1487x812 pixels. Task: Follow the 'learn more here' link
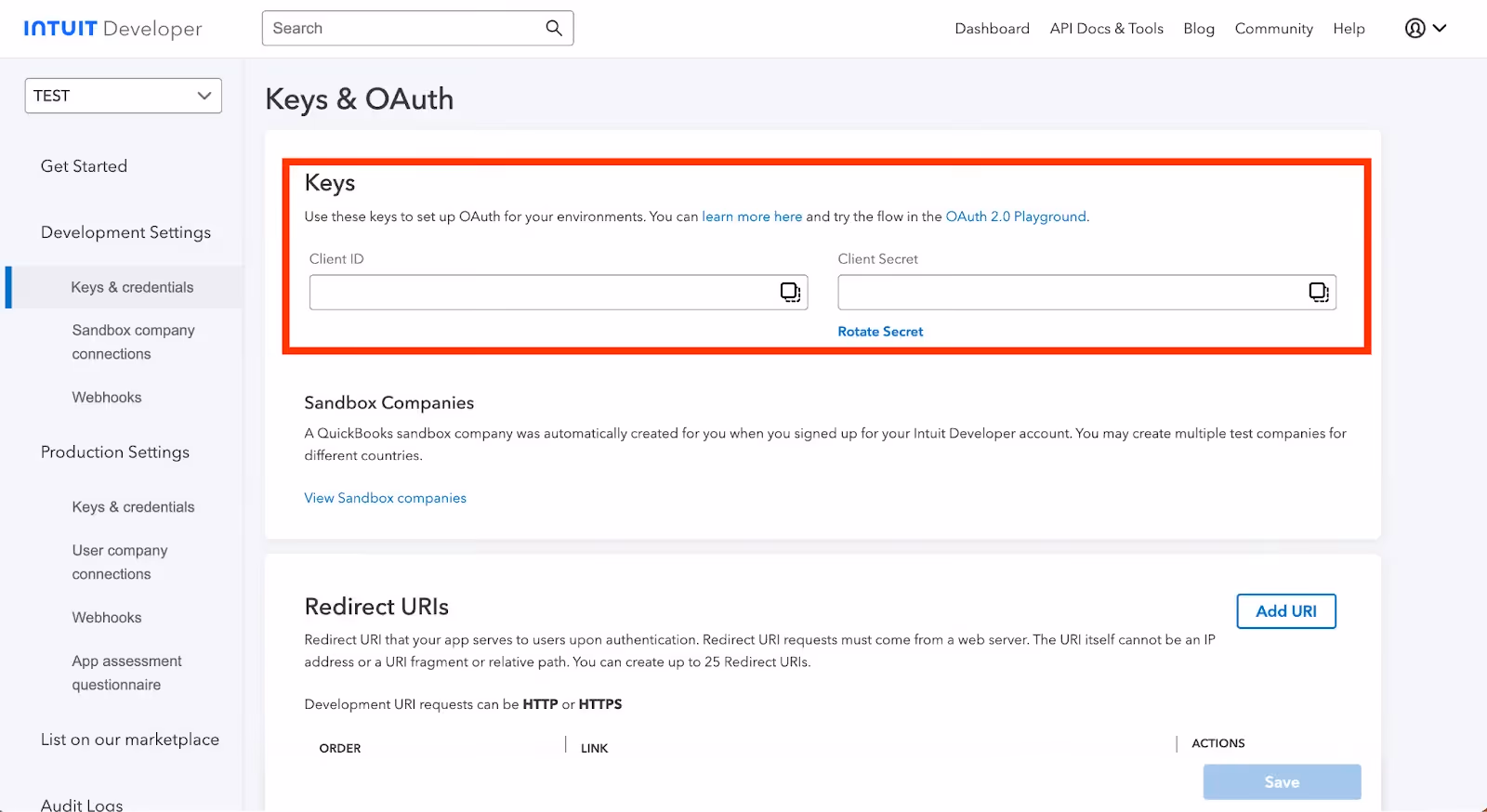click(752, 216)
